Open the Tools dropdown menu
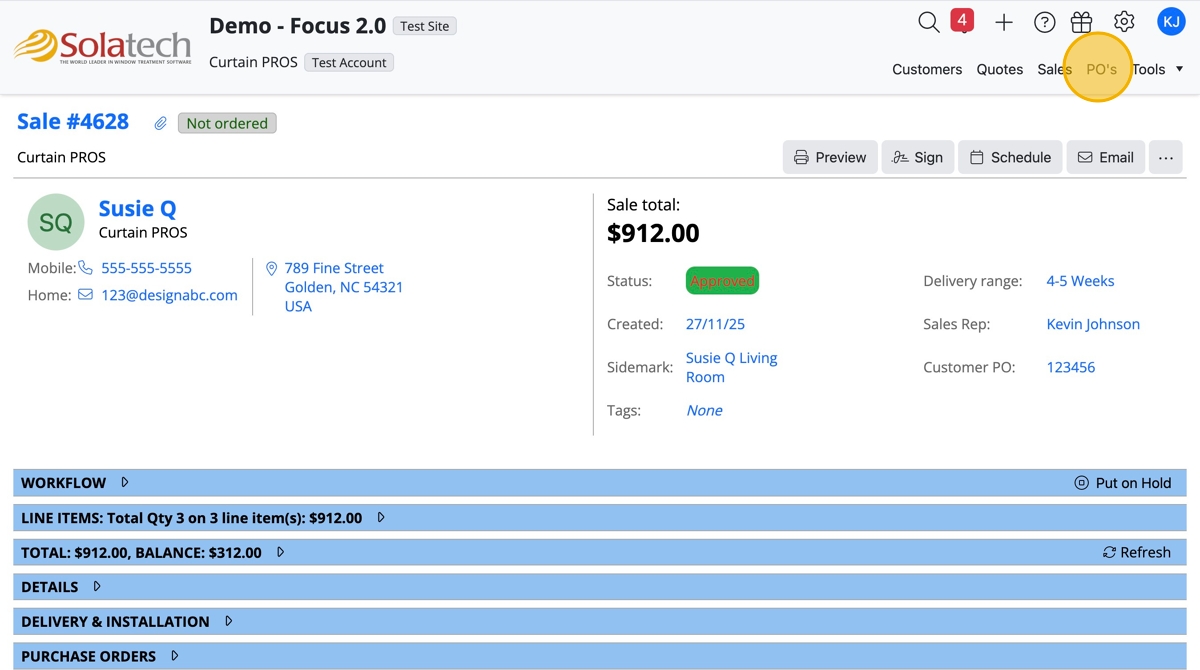1200x670 pixels. [1157, 69]
